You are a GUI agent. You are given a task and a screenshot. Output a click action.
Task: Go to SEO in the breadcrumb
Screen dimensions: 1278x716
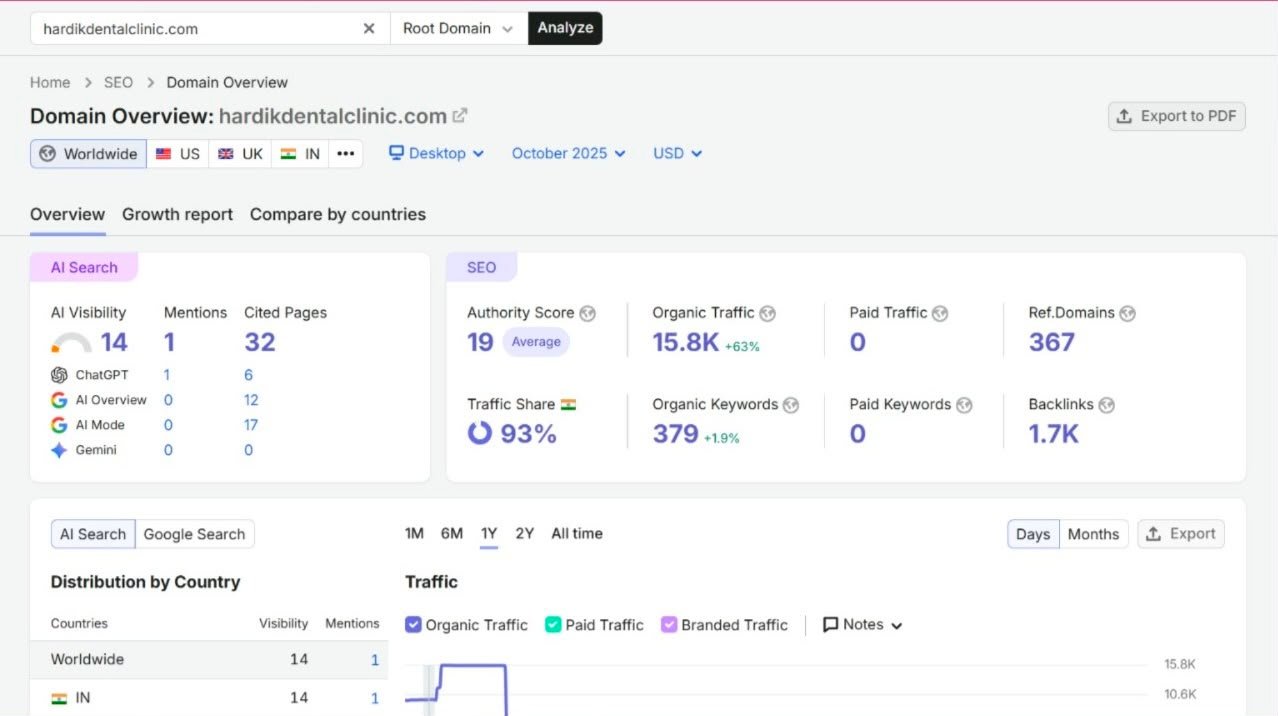(x=118, y=82)
